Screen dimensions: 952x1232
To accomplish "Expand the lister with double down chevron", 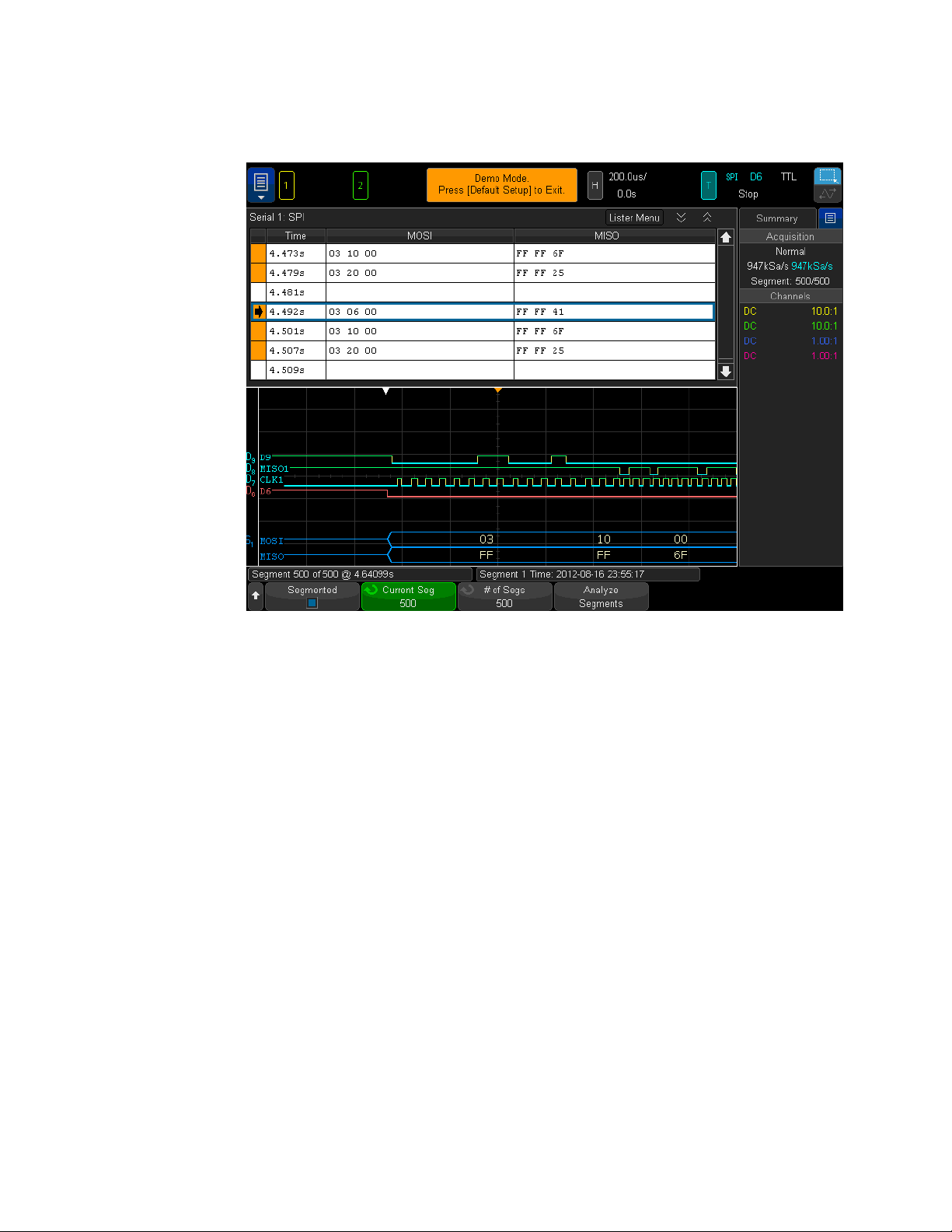I will click(681, 218).
